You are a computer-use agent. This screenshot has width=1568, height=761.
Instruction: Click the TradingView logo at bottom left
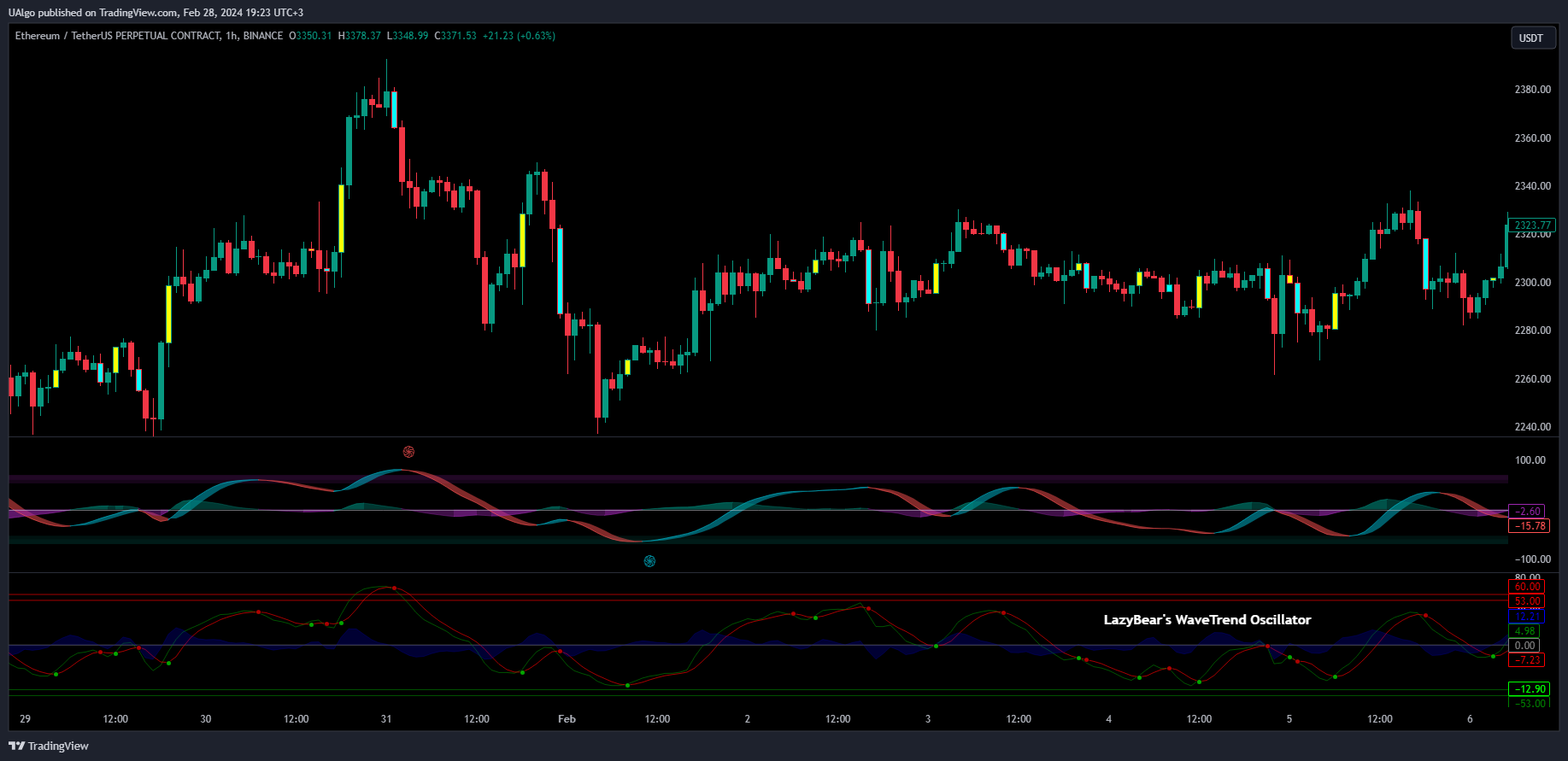pos(49,746)
